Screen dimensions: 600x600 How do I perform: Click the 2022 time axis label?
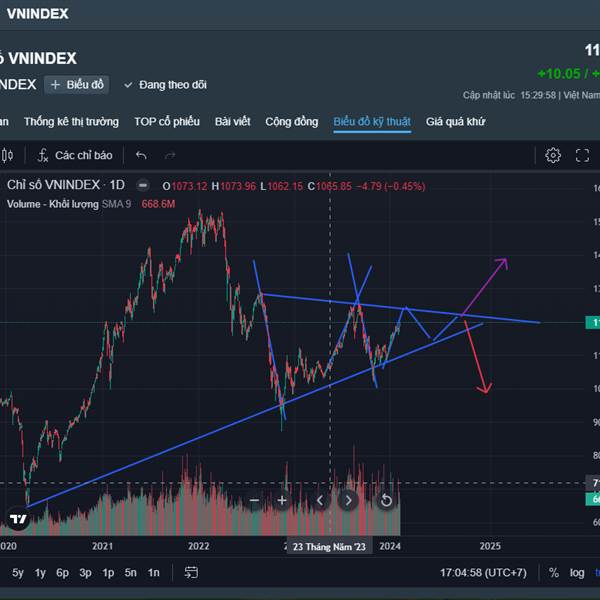[x=199, y=546]
